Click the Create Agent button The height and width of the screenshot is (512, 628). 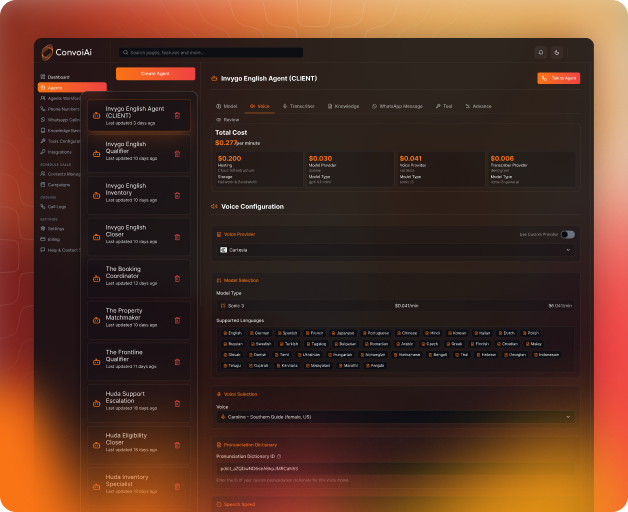[155, 74]
